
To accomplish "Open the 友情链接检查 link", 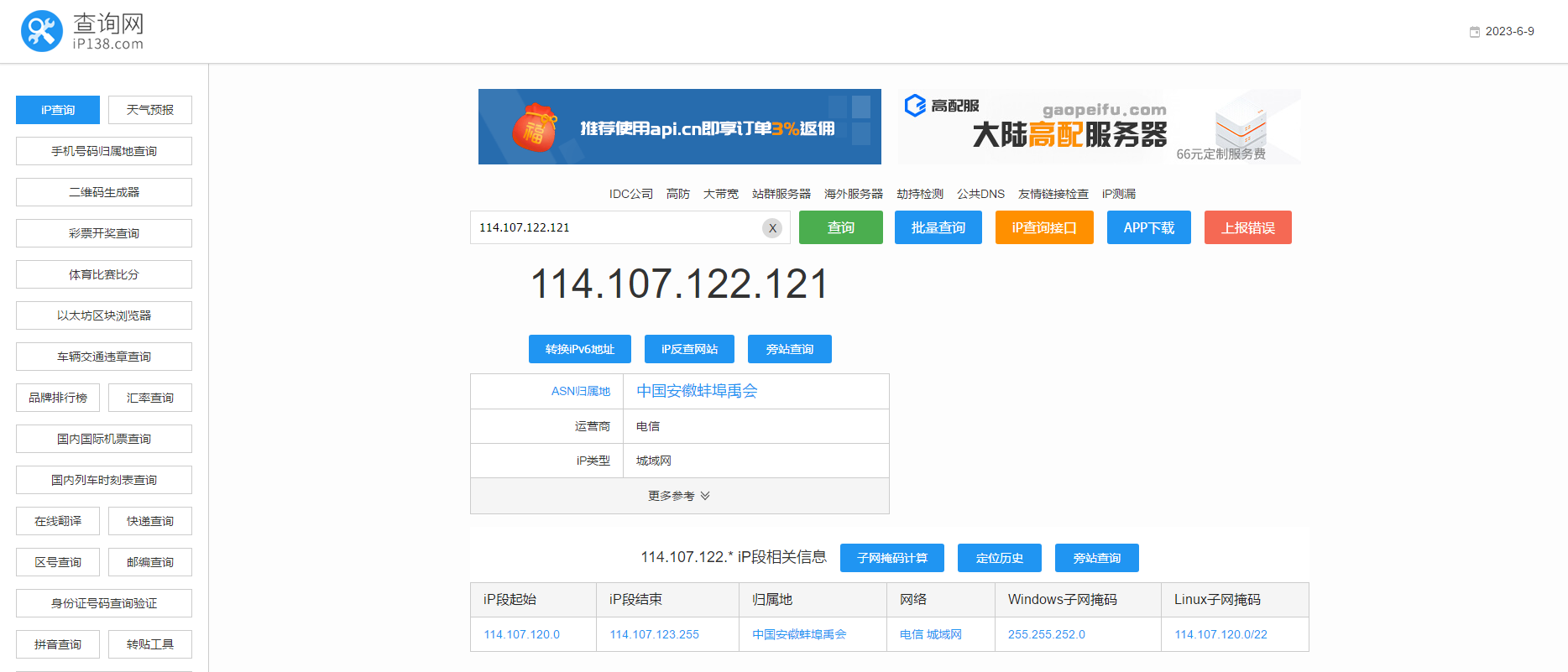I will click(1053, 194).
